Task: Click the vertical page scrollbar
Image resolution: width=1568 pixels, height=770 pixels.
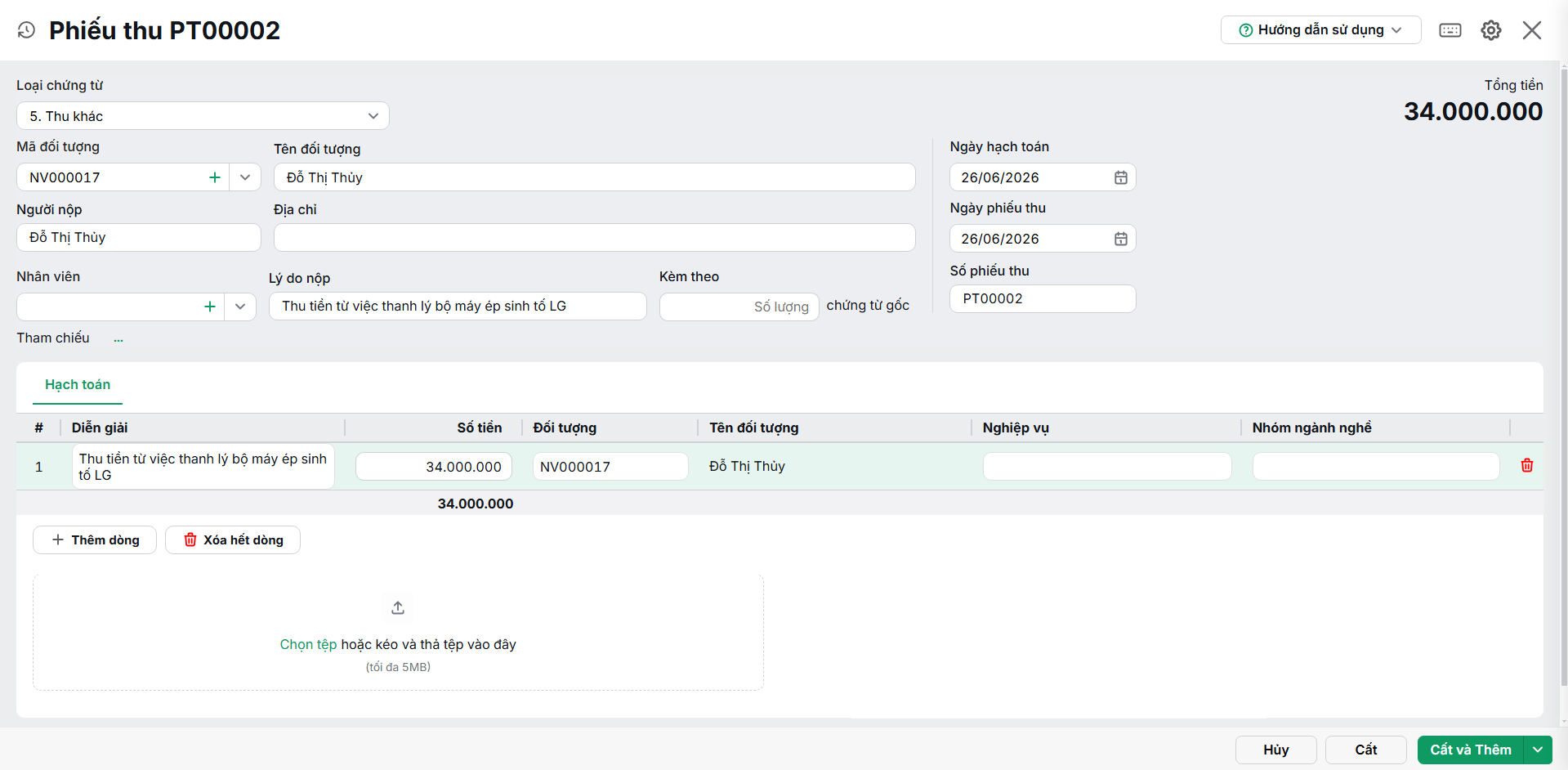Action: point(1564,376)
